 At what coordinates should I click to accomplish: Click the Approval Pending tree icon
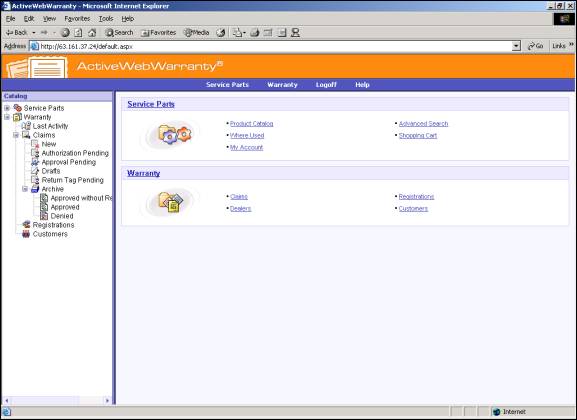[35, 162]
